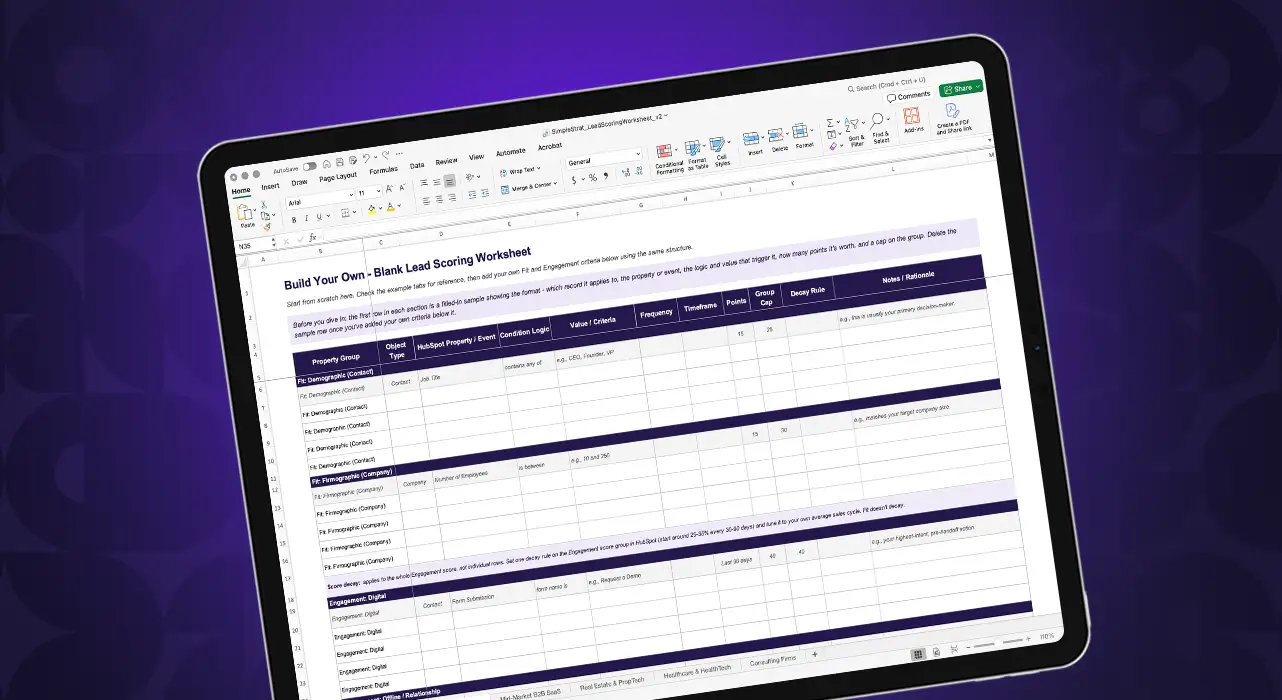Open the View ribbon tab

(476, 157)
